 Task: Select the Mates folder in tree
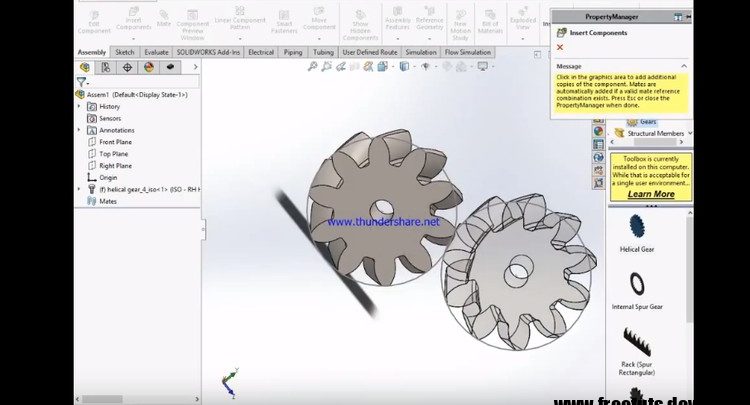tap(102, 201)
